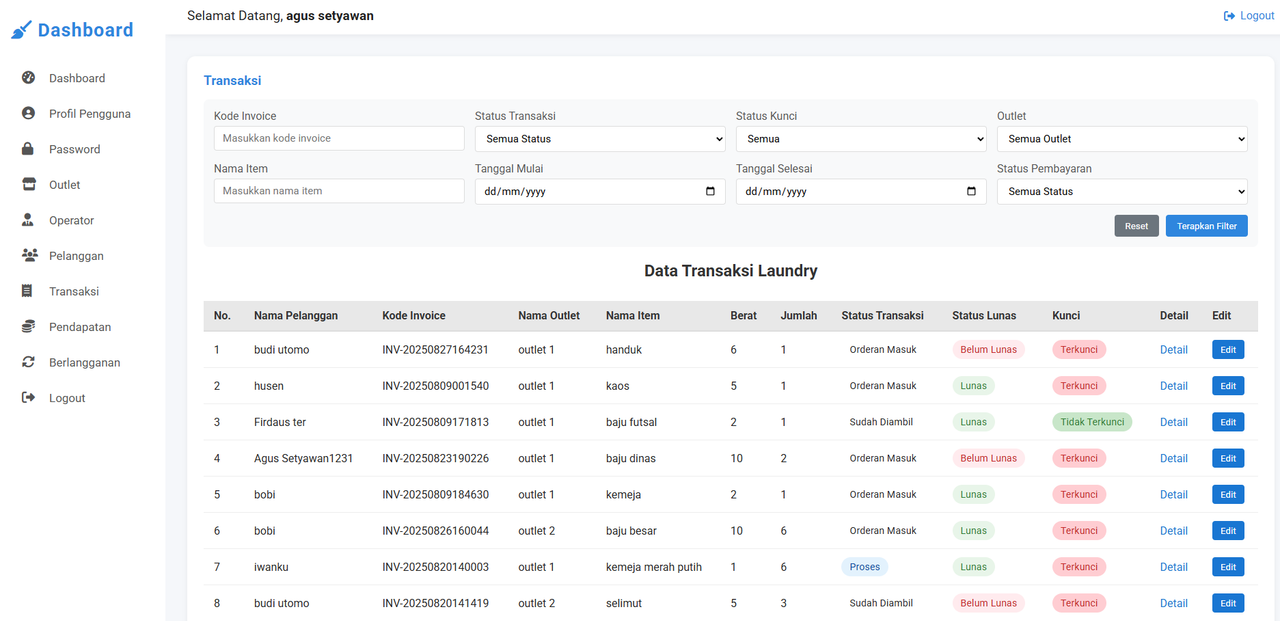This screenshot has height=621, width=1280.
Task: Open calendar picker icon for Tanggal Selesai
Action: (971, 192)
